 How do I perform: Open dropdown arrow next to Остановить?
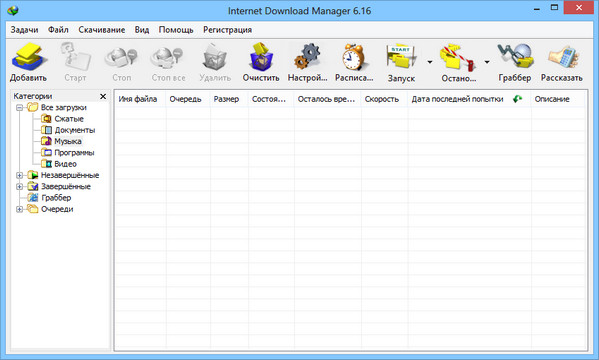pyautogui.click(x=487, y=62)
